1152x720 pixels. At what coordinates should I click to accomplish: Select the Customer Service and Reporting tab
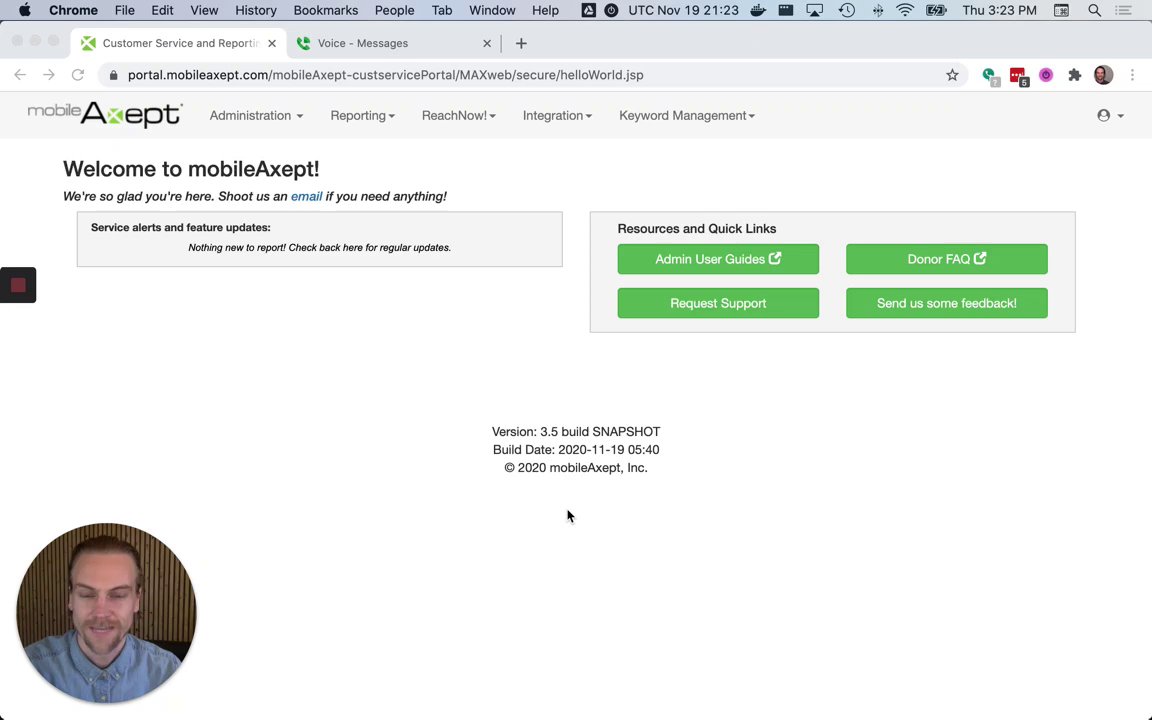tap(179, 43)
